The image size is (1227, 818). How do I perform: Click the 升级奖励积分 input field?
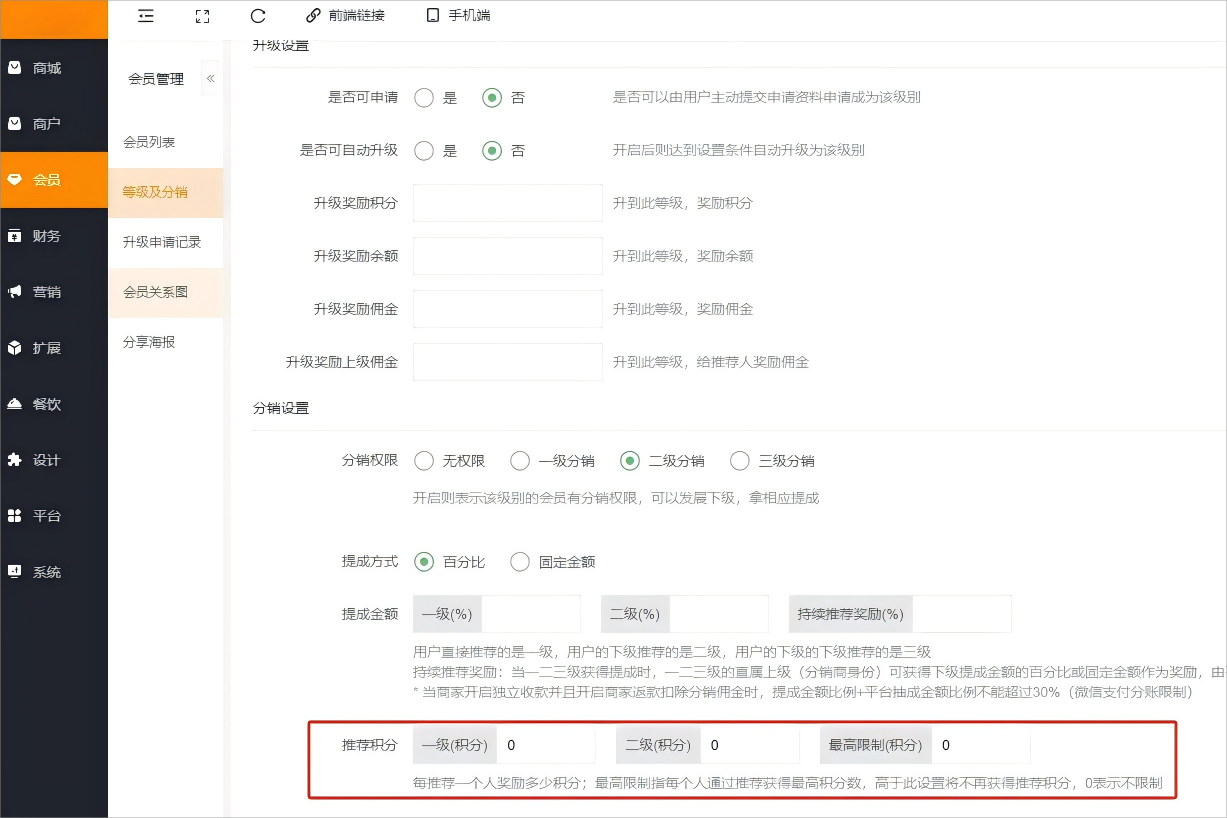[x=507, y=202]
